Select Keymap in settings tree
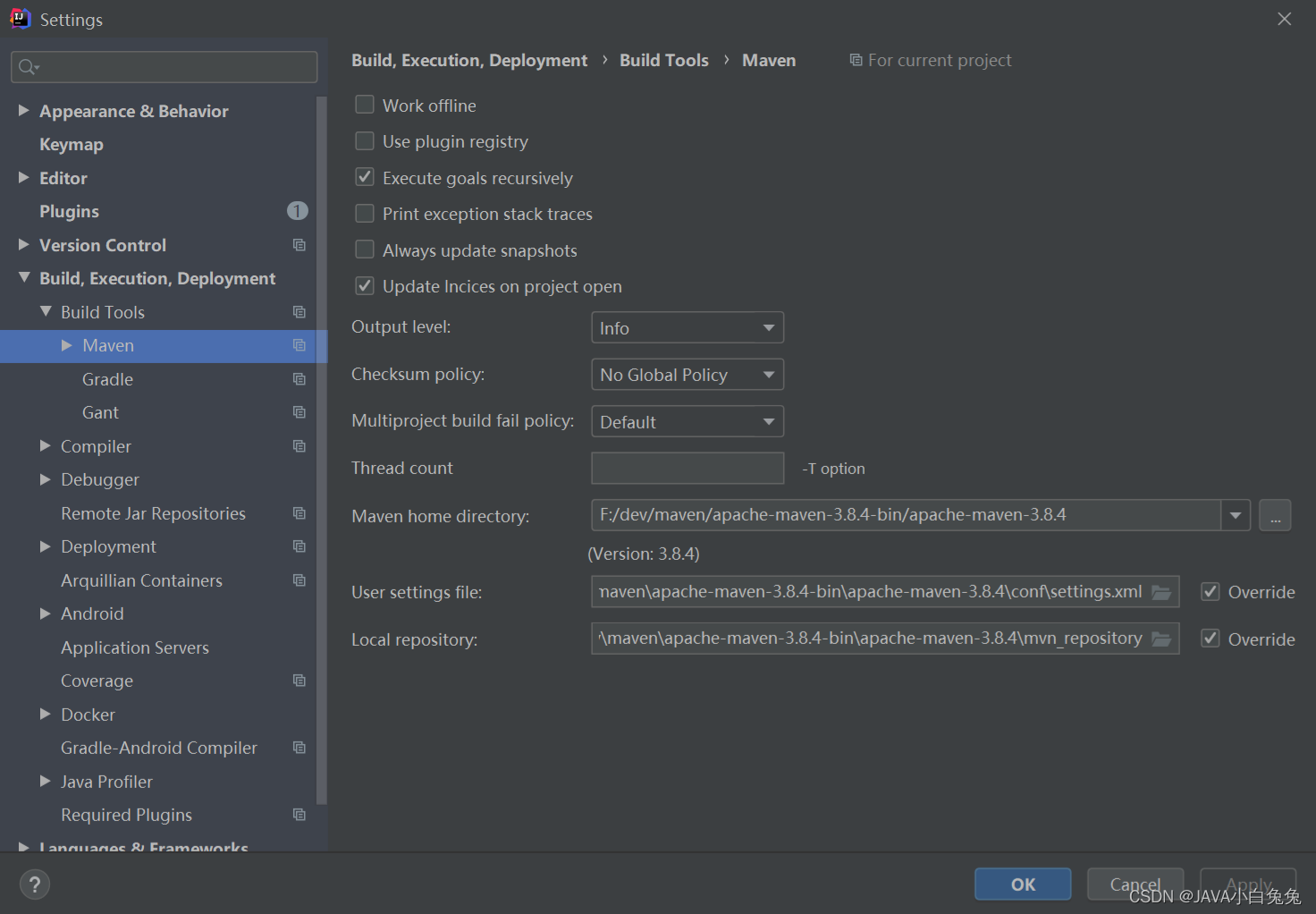Viewport: 1316px width, 914px height. tap(72, 145)
